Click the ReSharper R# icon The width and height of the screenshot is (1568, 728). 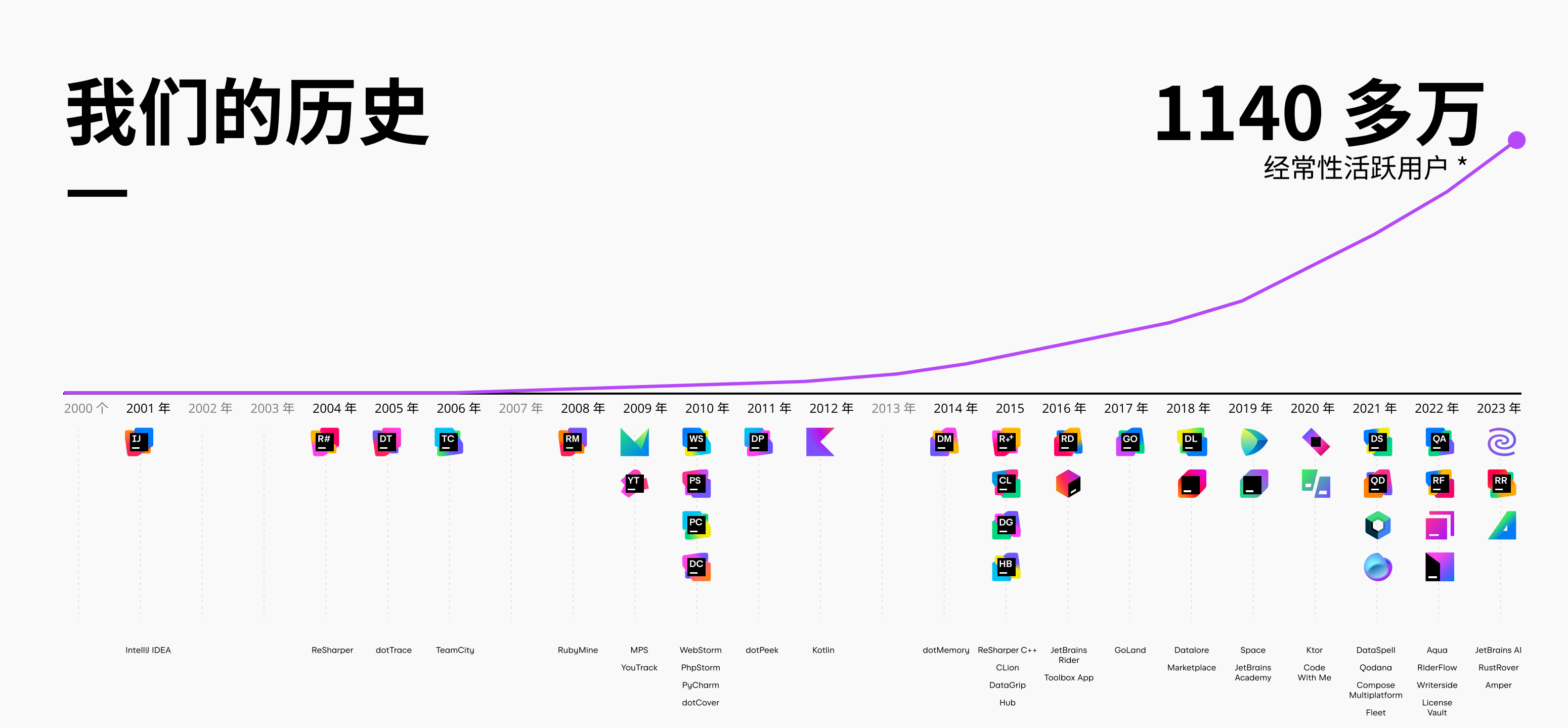click(324, 442)
